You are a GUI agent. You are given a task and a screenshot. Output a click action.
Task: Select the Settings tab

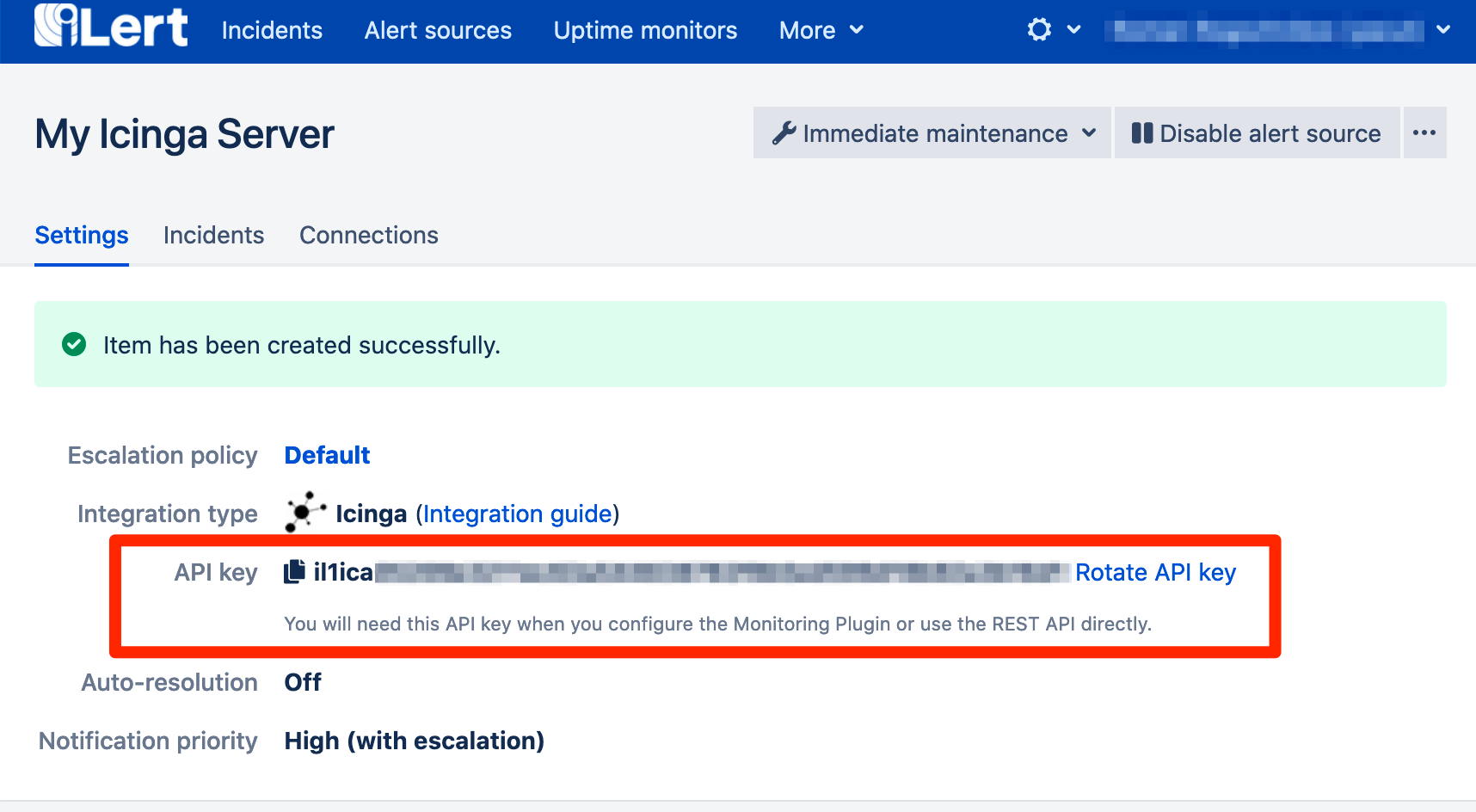82,236
